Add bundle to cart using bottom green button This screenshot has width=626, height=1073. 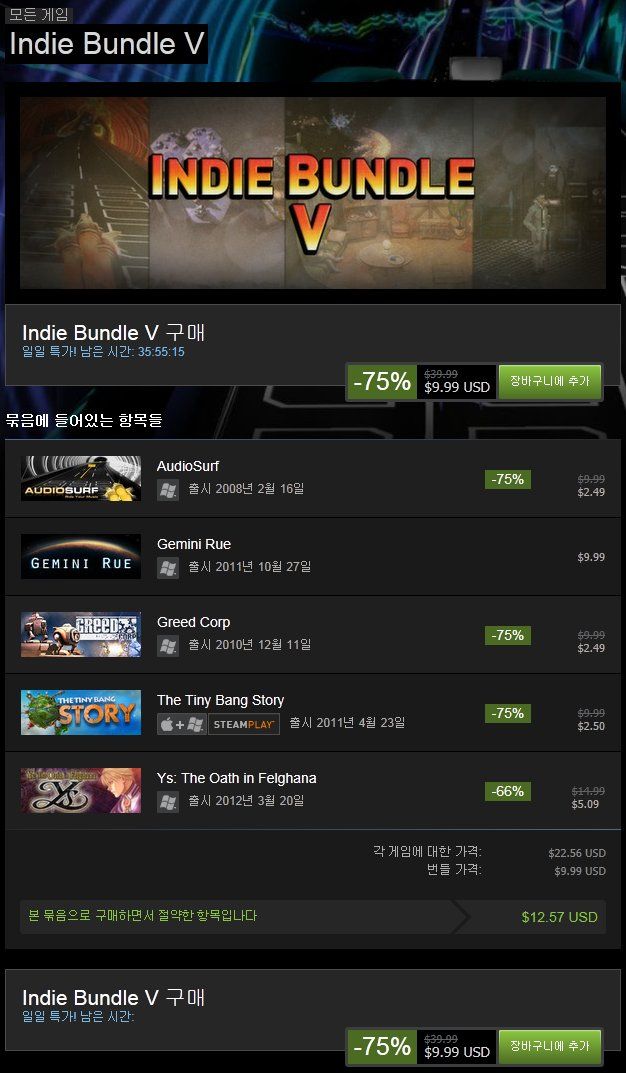coord(550,1046)
